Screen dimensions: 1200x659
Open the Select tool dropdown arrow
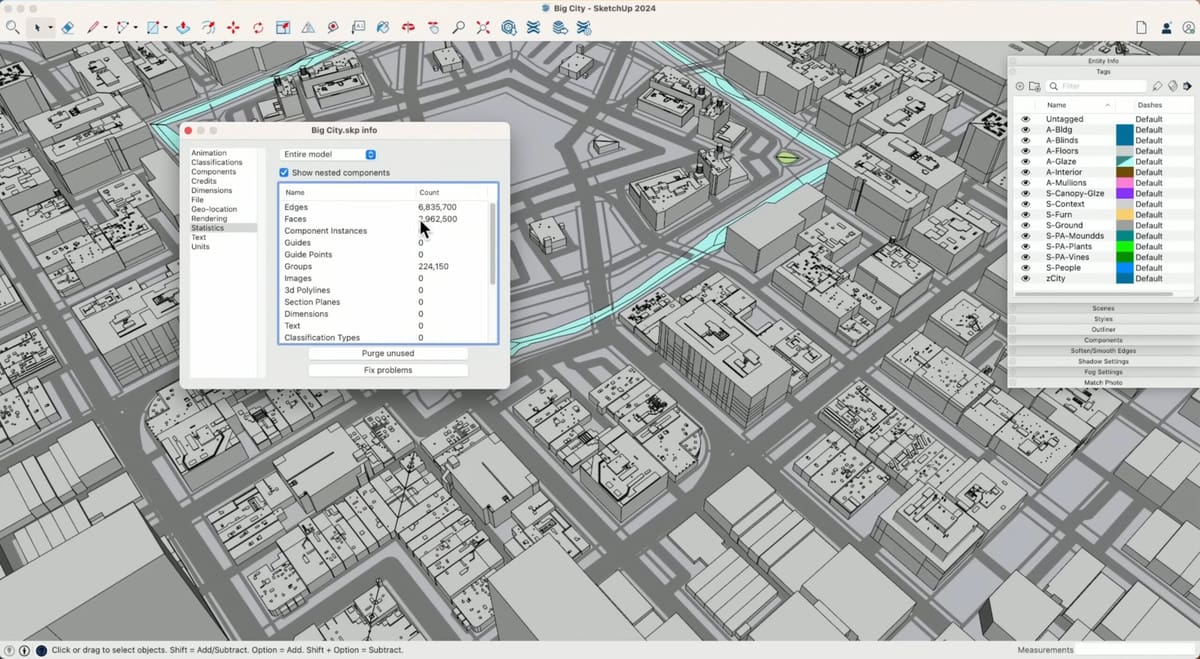(x=50, y=29)
